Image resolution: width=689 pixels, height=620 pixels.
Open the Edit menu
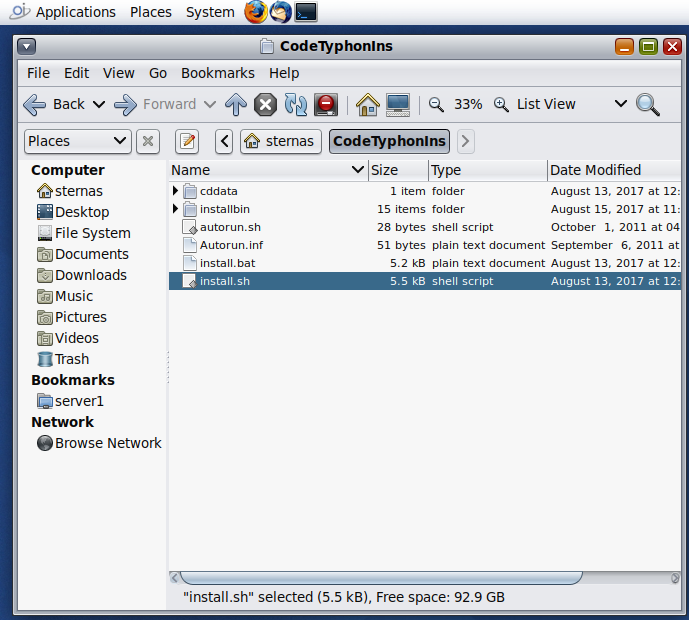click(x=76, y=73)
